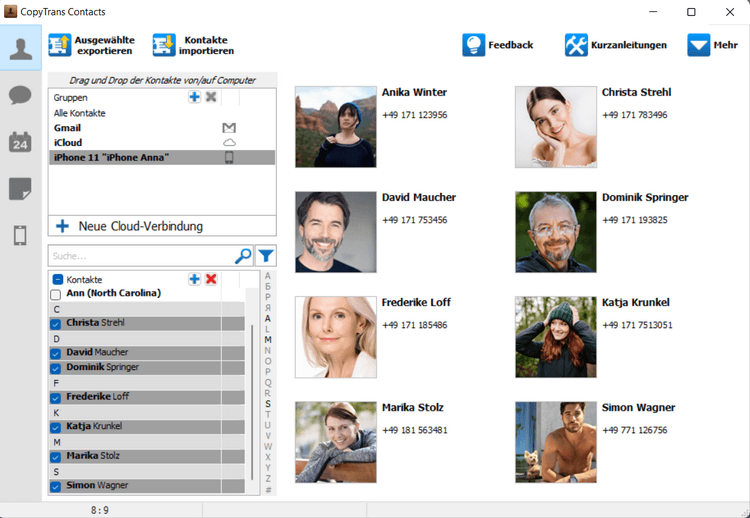Screen dimensions: 750x518
Task: Open Frederike Loff contact photo
Action: pyautogui.click(x=336, y=337)
